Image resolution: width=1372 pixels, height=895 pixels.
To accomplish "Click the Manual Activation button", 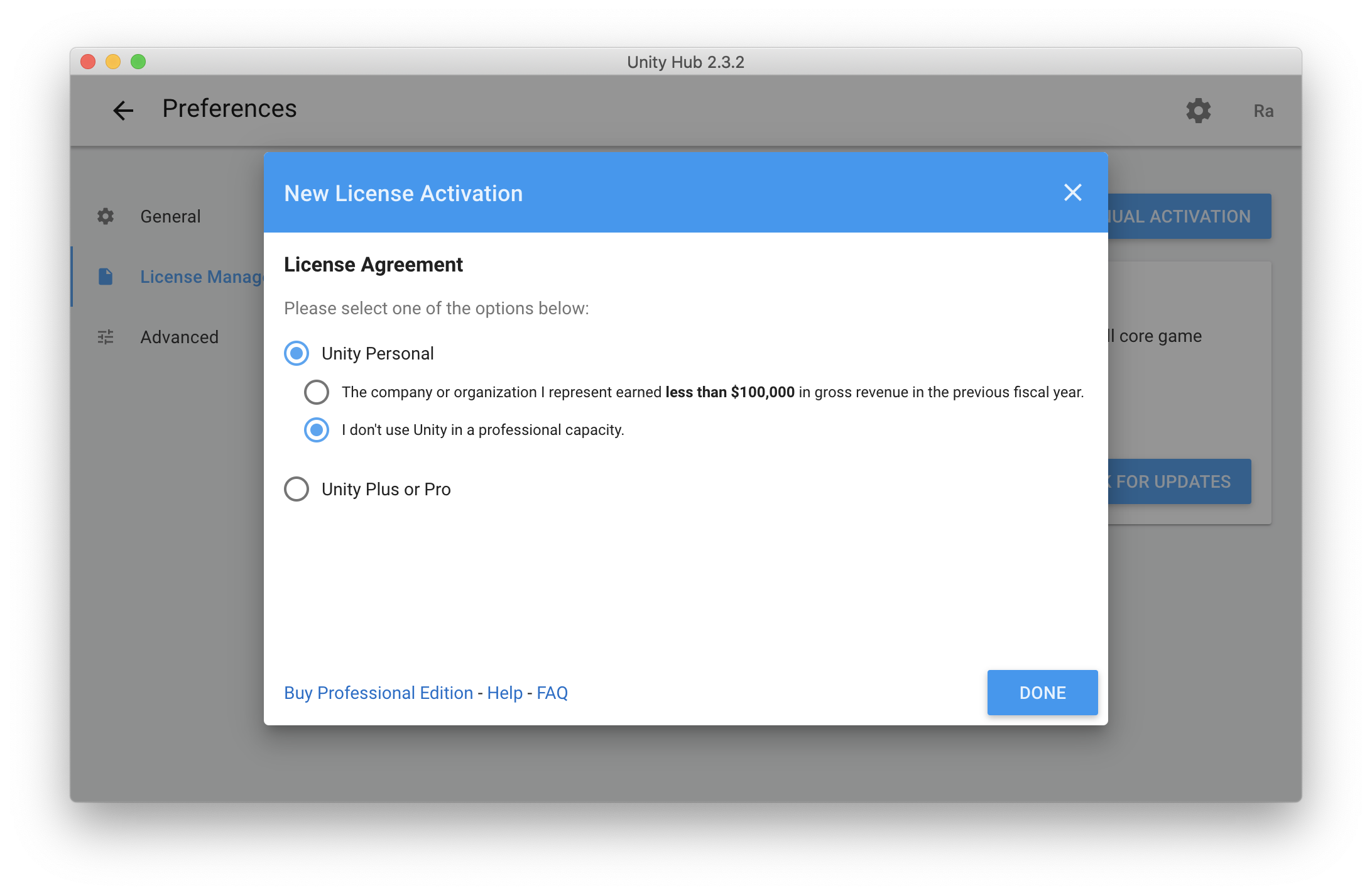I will [x=1189, y=216].
